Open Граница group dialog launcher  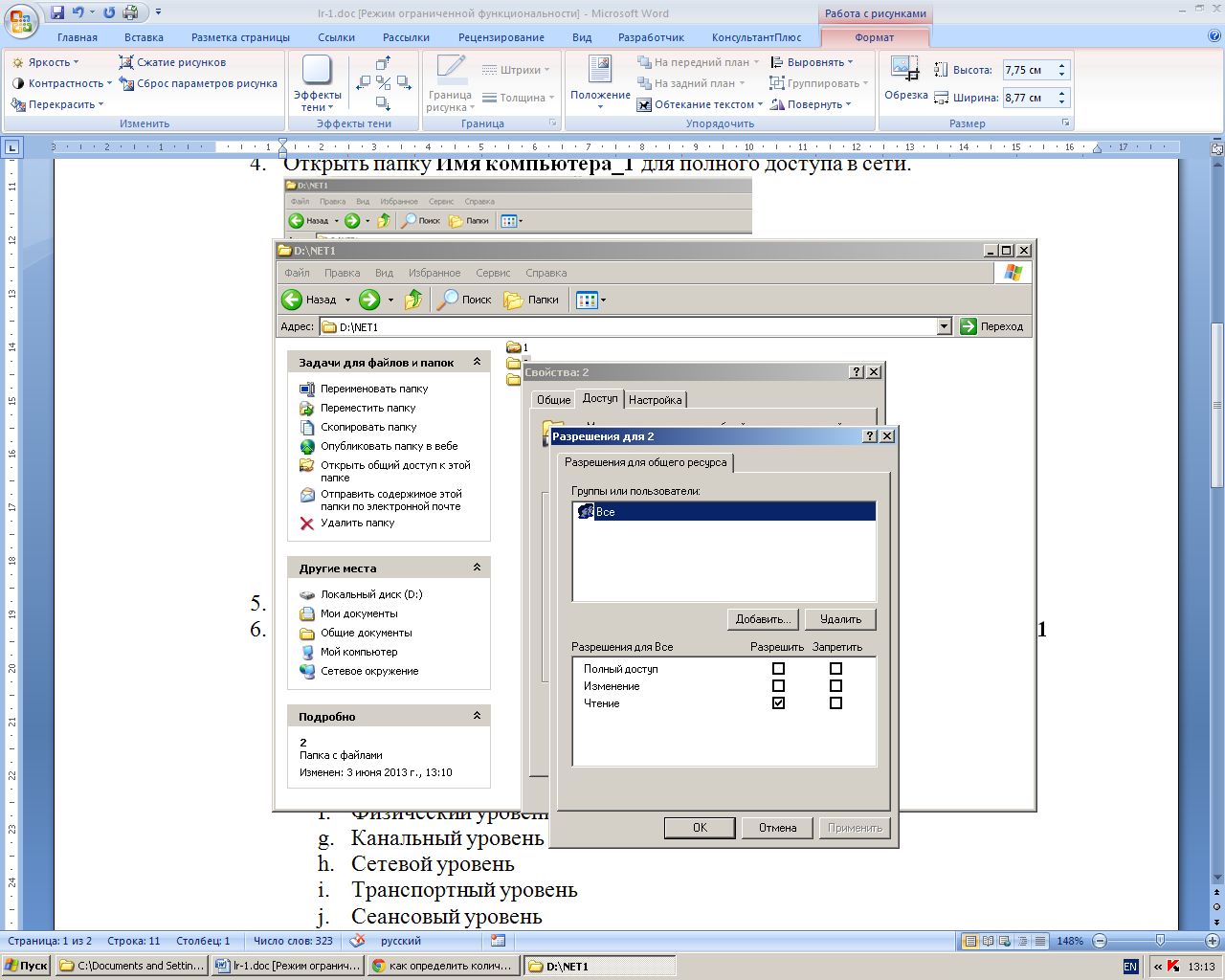click(x=552, y=123)
